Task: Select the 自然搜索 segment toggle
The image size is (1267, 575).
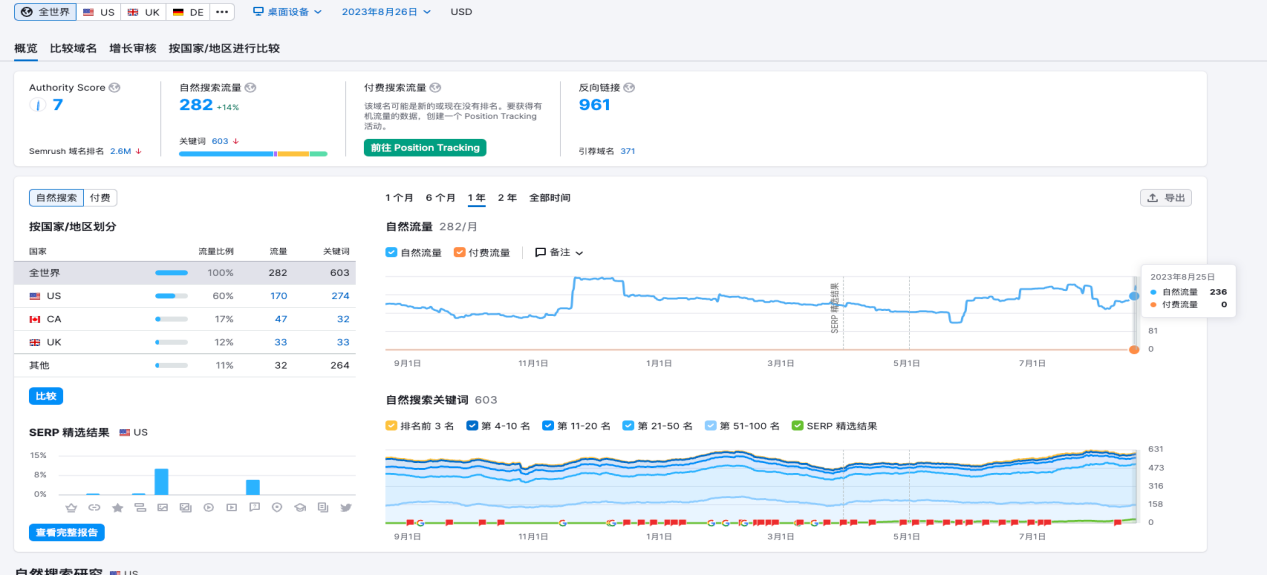Action: tap(56, 198)
